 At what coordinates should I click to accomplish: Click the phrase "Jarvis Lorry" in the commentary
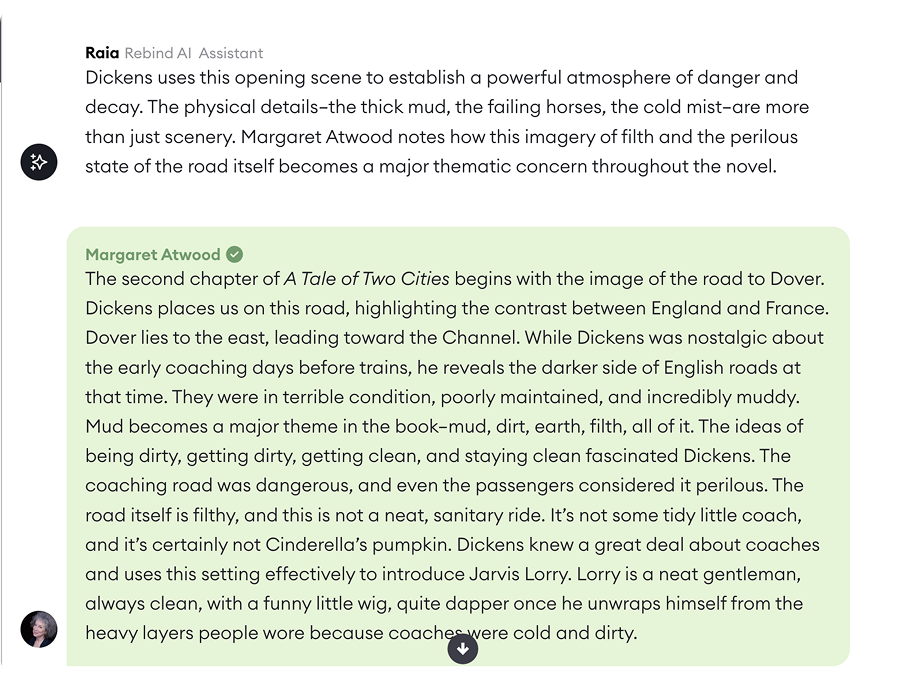pos(519,574)
